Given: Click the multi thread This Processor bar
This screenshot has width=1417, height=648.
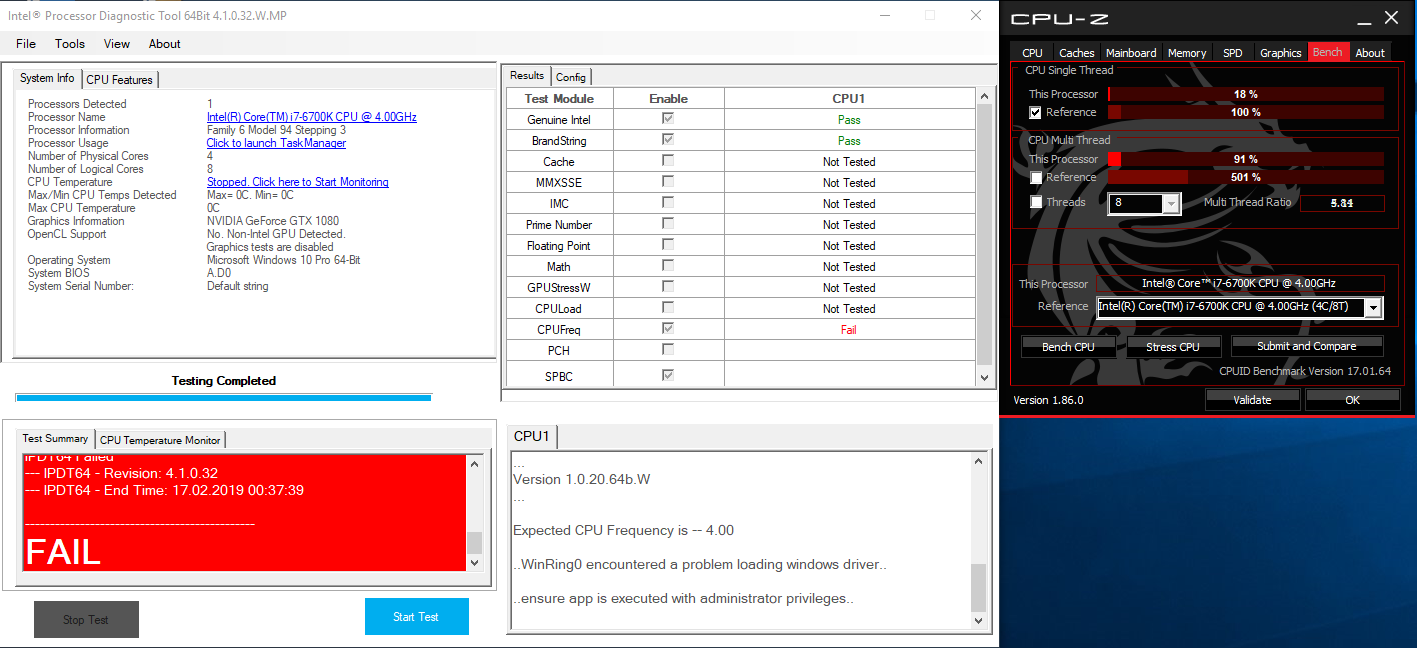Looking at the screenshot, I should point(1246,159).
